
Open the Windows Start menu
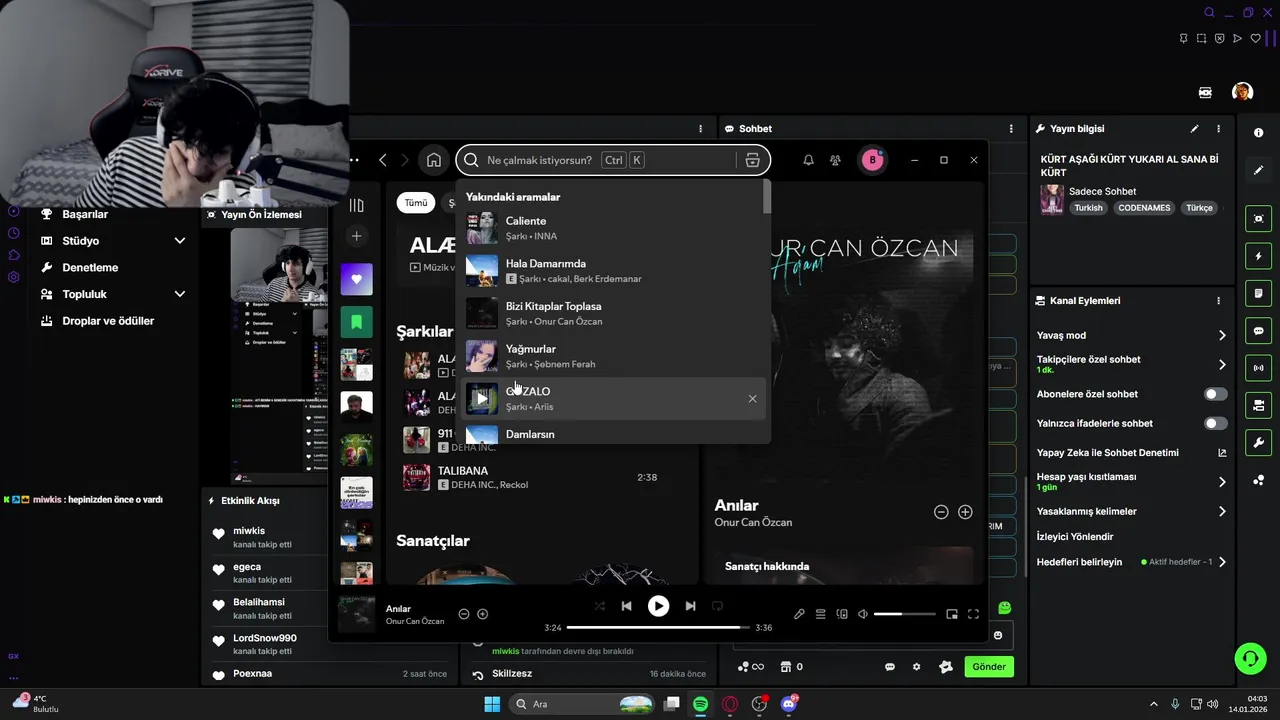click(492, 704)
